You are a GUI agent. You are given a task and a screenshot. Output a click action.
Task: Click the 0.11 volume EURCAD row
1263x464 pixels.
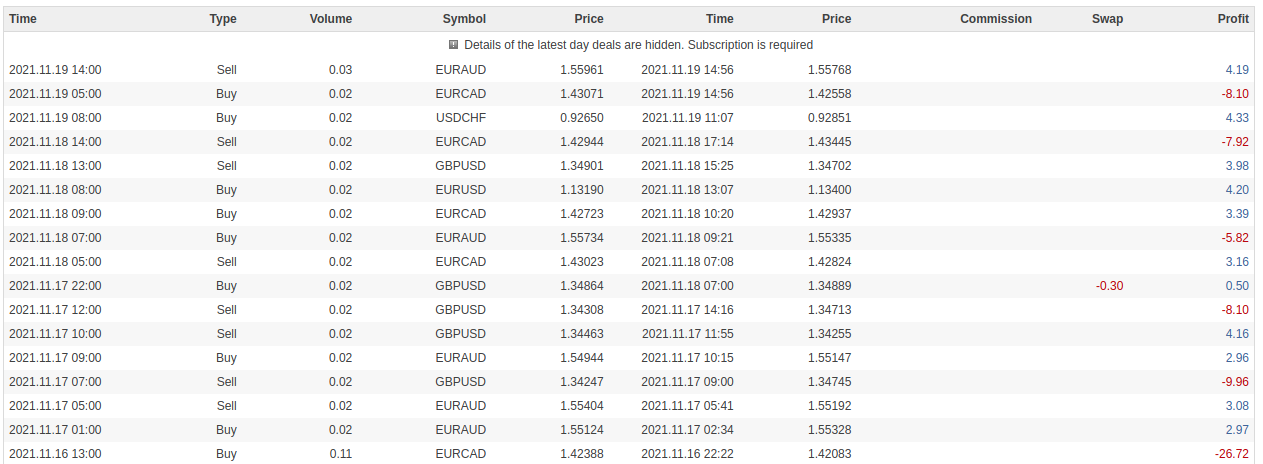pyautogui.click(x=631, y=454)
